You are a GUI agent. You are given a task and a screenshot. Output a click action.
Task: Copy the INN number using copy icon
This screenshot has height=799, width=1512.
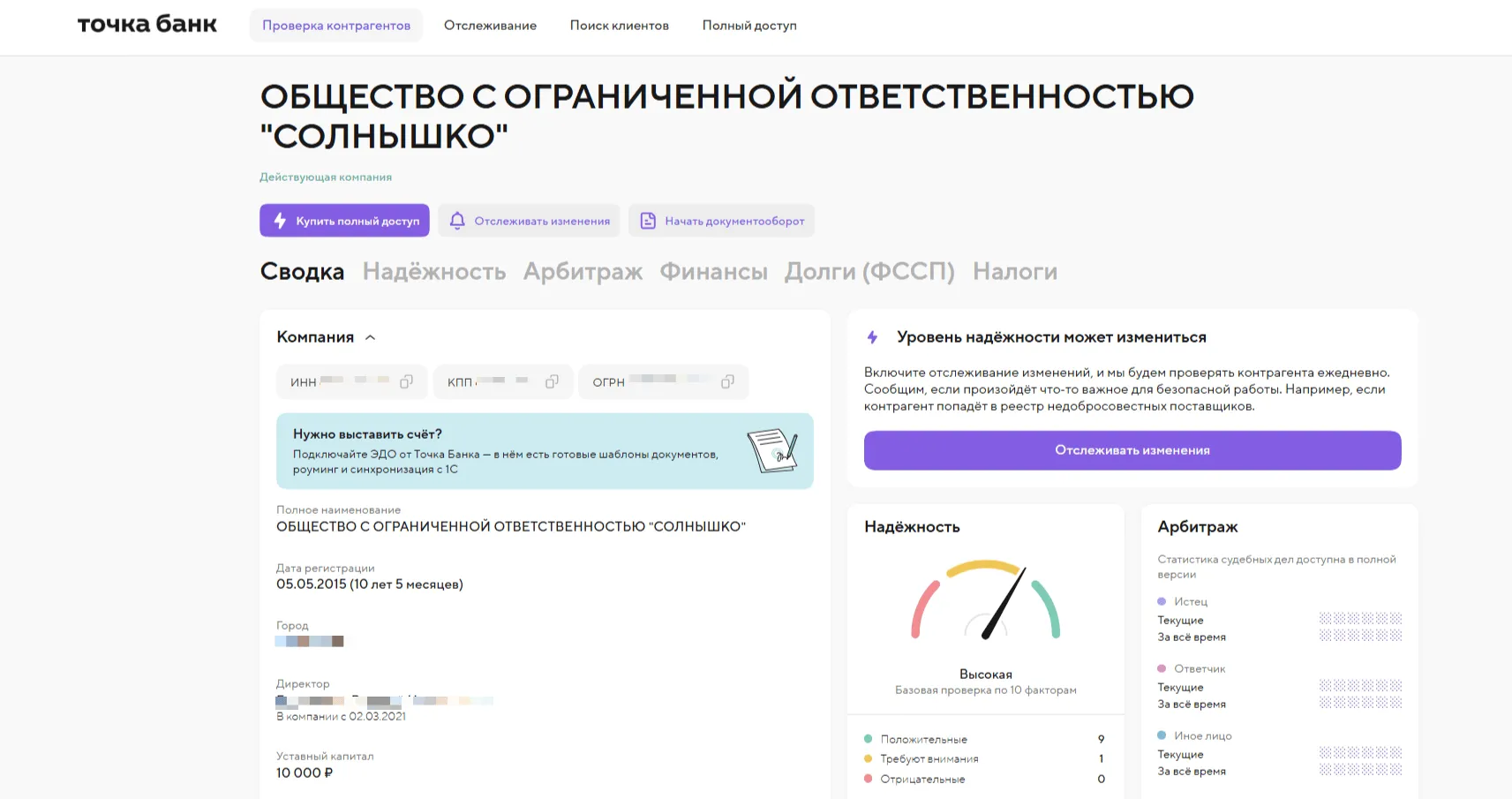(x=406, y=382)
